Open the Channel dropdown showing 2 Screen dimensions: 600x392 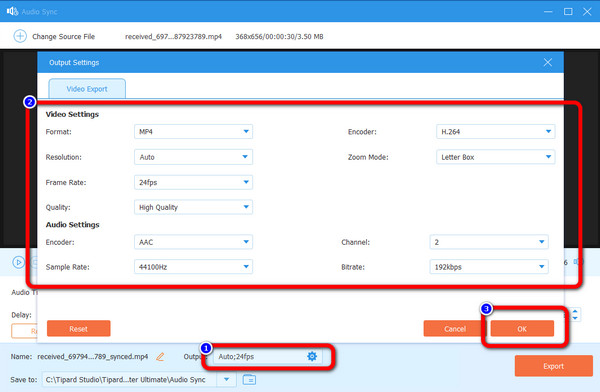(489, 242)
